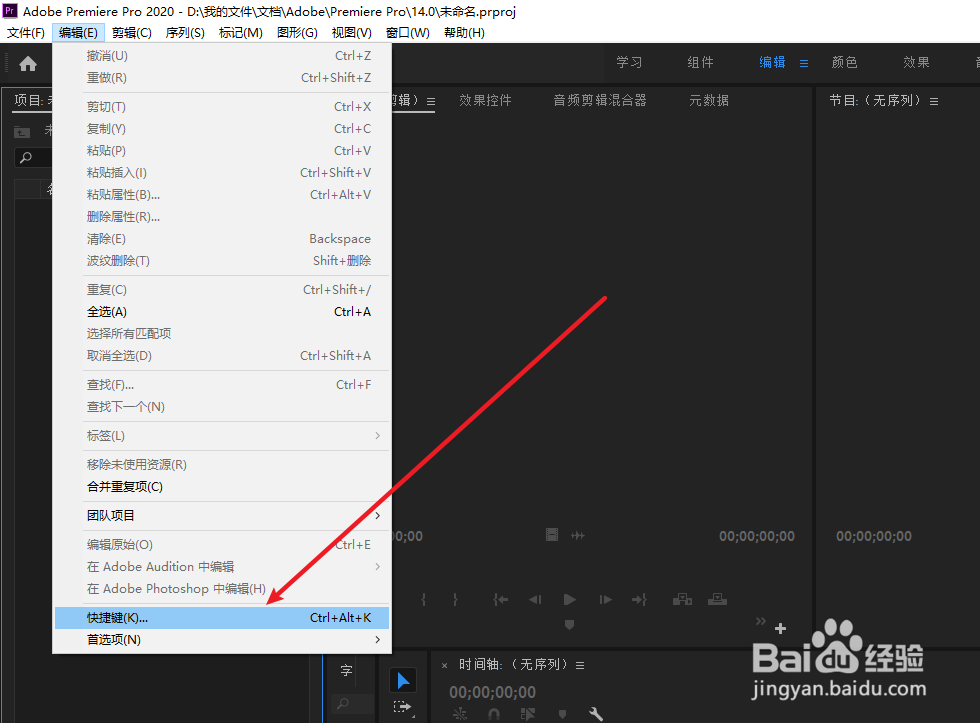The image size is (980, 723).
Task: Open the 标记(M) menu
Action: pyautogui.click(x=241, y=32)
